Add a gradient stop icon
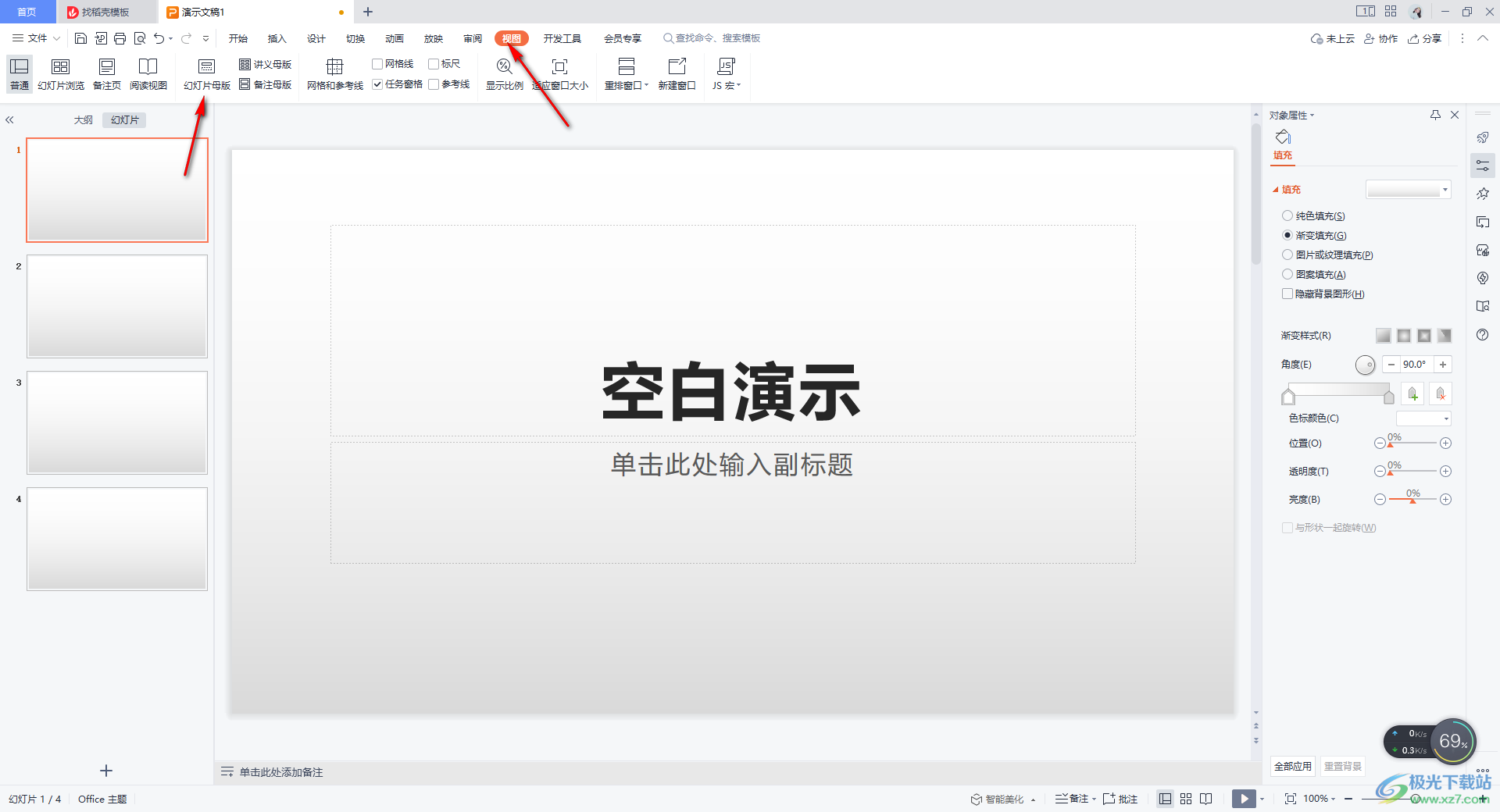 [x=1412, y=394]
